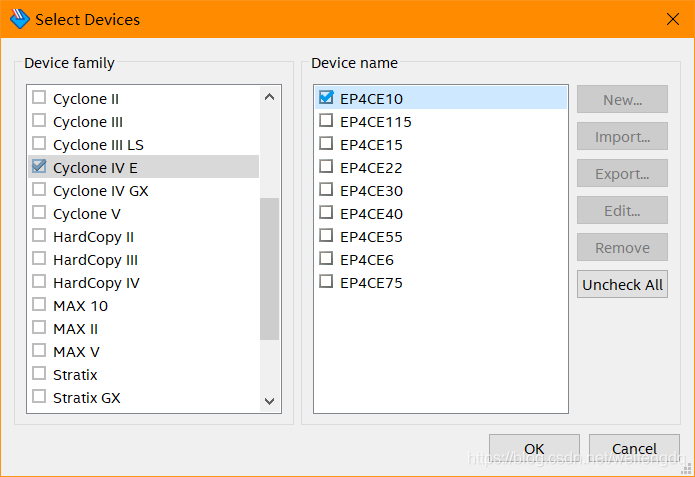
Task: Click the Edit... button
Action: (622, 210)
